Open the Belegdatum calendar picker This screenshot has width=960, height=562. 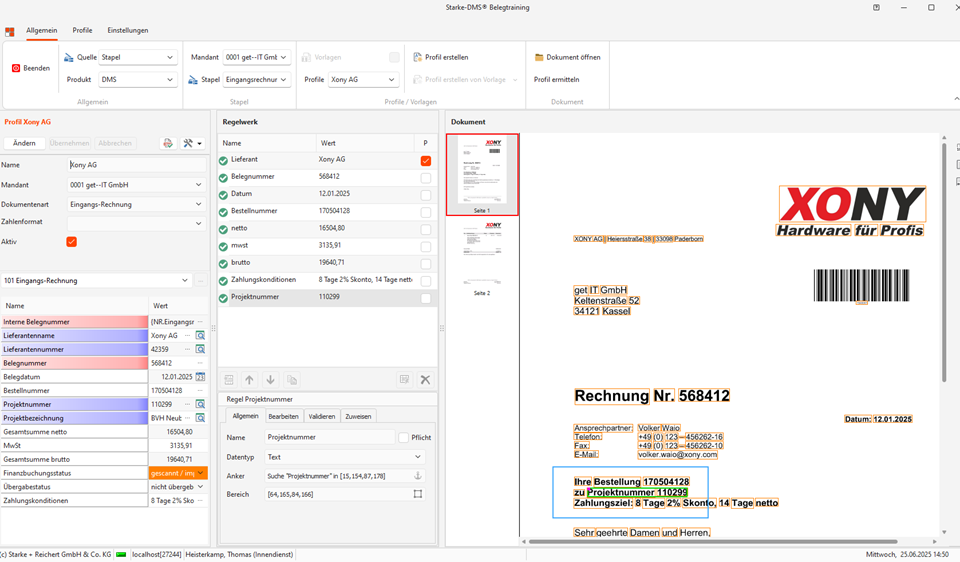click(200, 377)
